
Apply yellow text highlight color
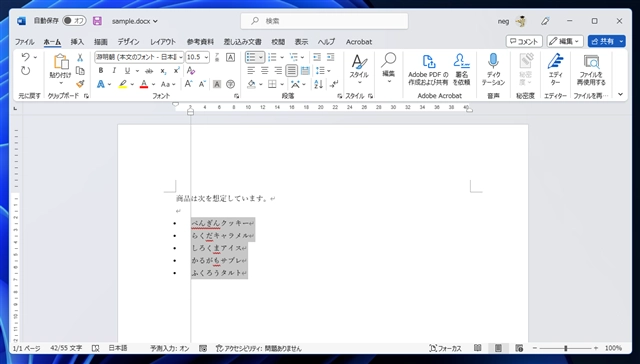click(x=122, y=84)
